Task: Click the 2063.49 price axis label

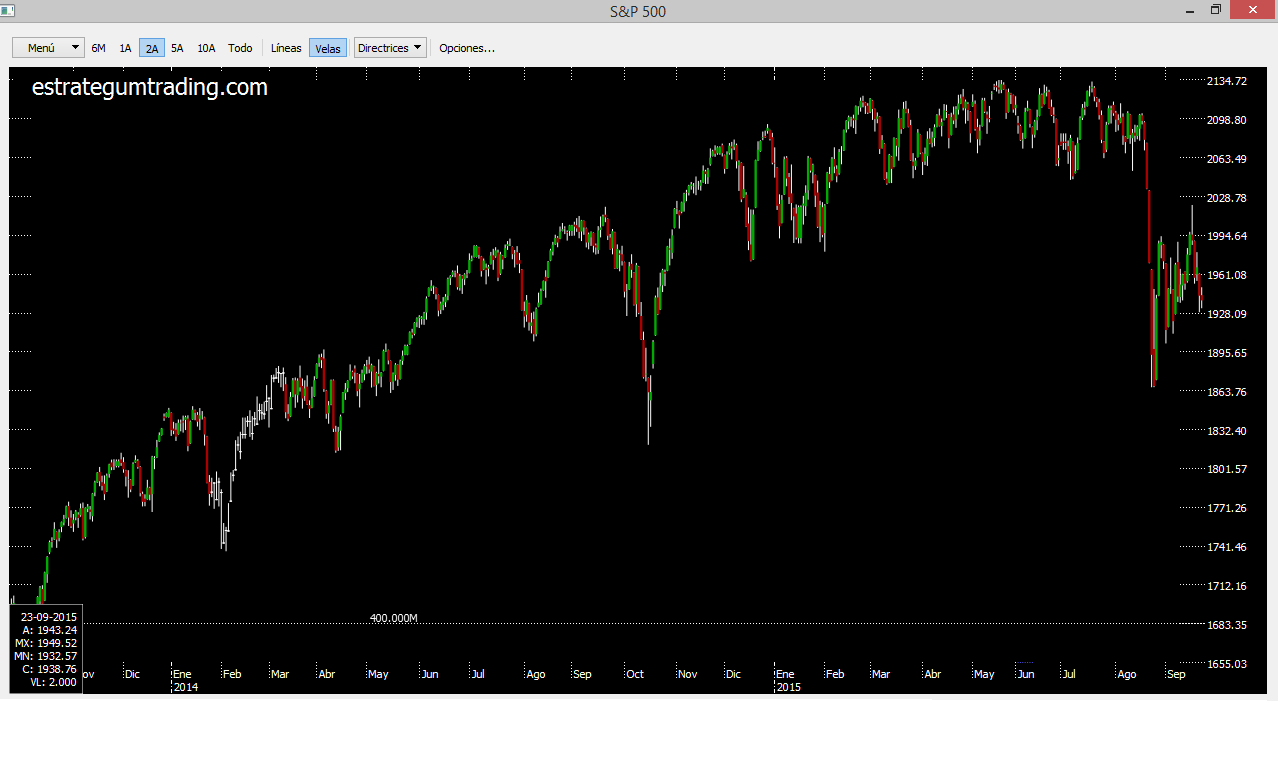Action: click(1228, 159)
